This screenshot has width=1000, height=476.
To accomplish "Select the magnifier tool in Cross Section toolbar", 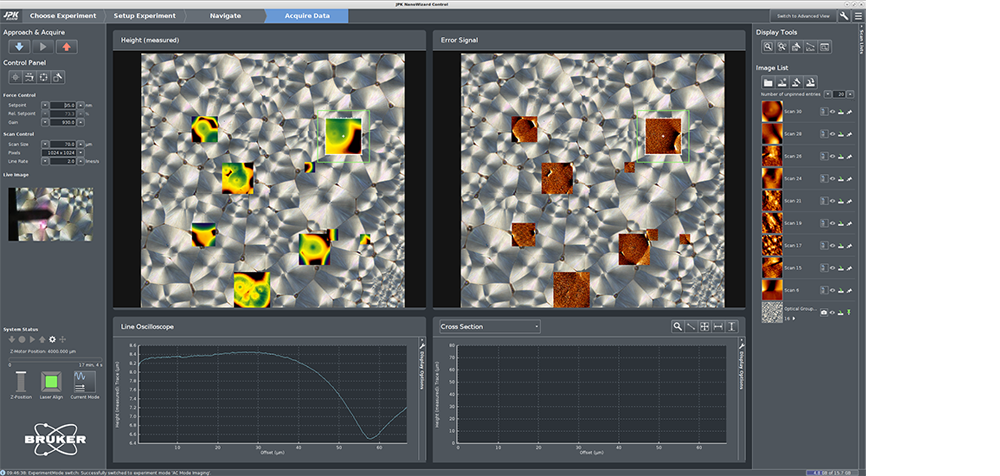I will (678, 326).
